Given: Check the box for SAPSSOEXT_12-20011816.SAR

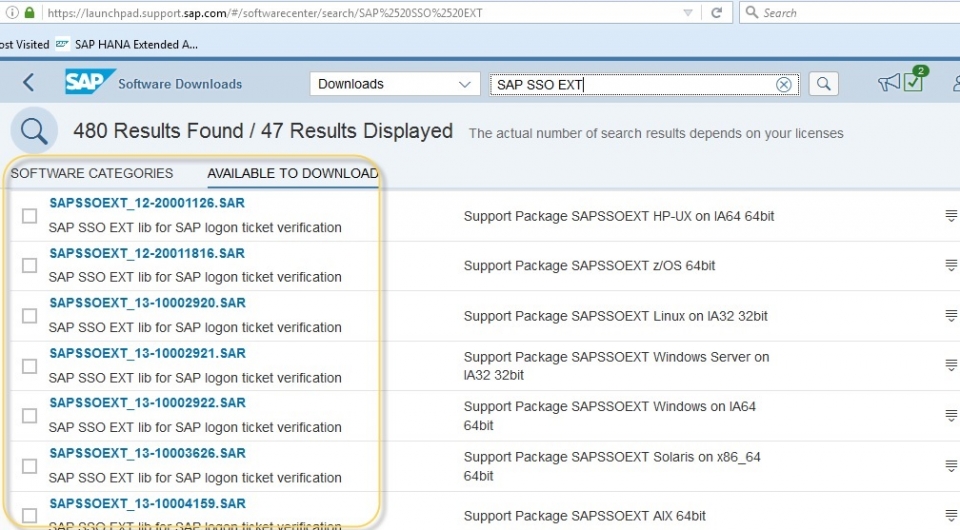Looking at the screenshot, I should (29, 265).
